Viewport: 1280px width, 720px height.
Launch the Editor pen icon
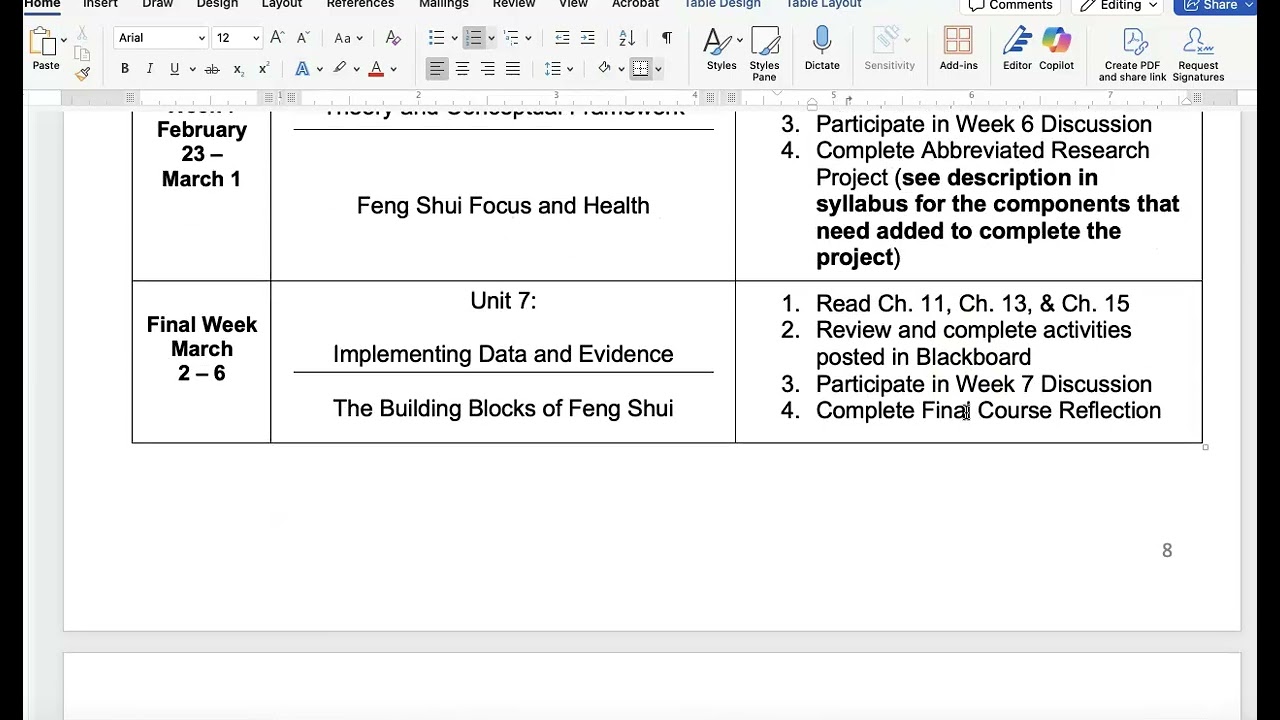tap(1017, 49)
